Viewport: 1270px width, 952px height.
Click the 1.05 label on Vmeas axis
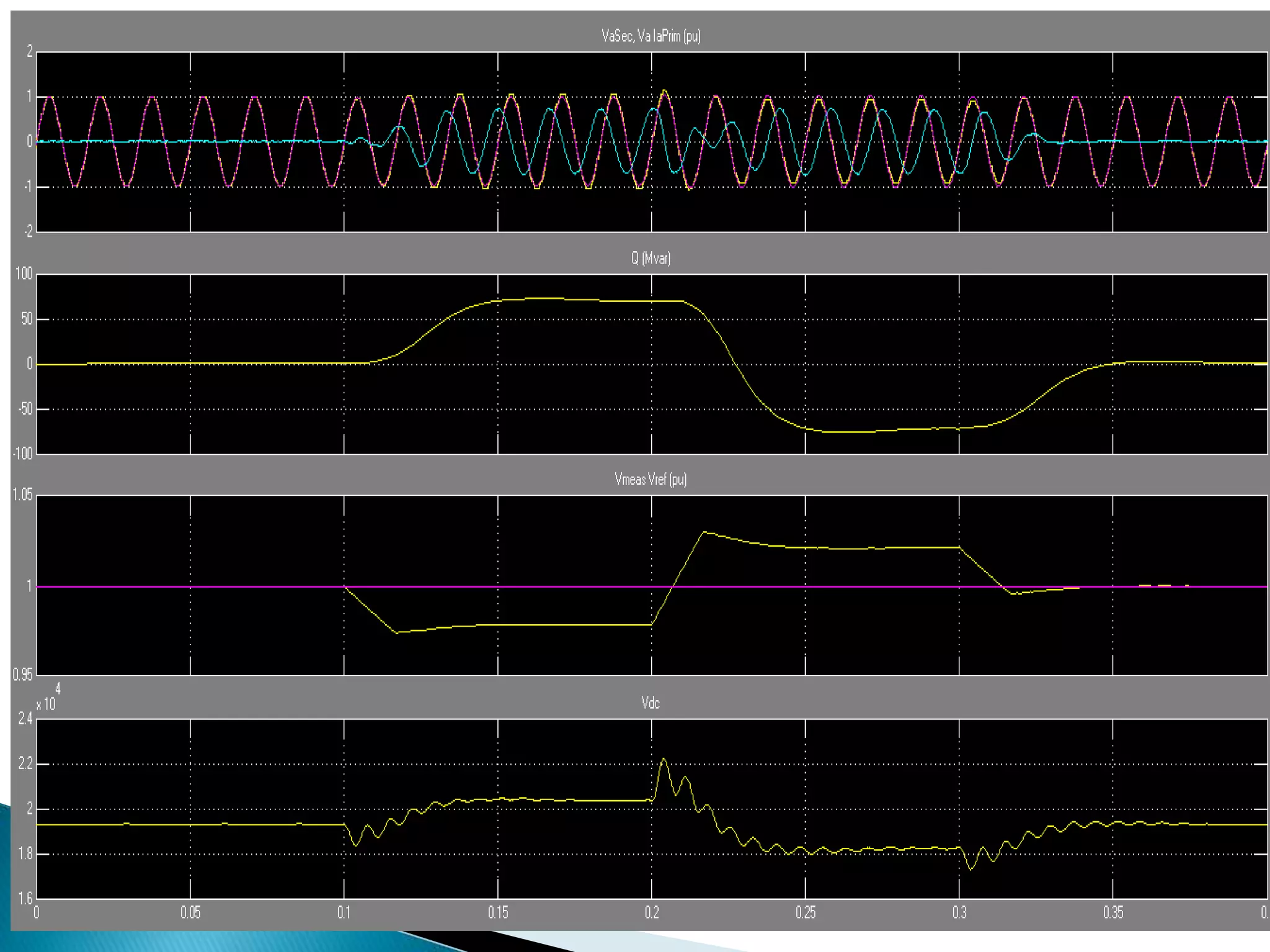(22, 495)
